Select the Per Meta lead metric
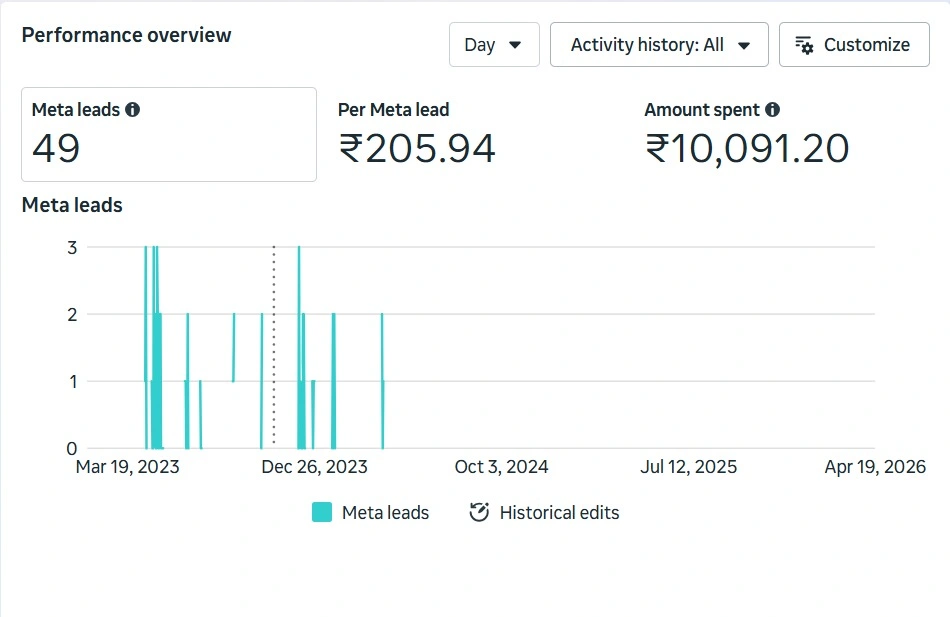Screen dimensions: 950x617 click(417, 135)
